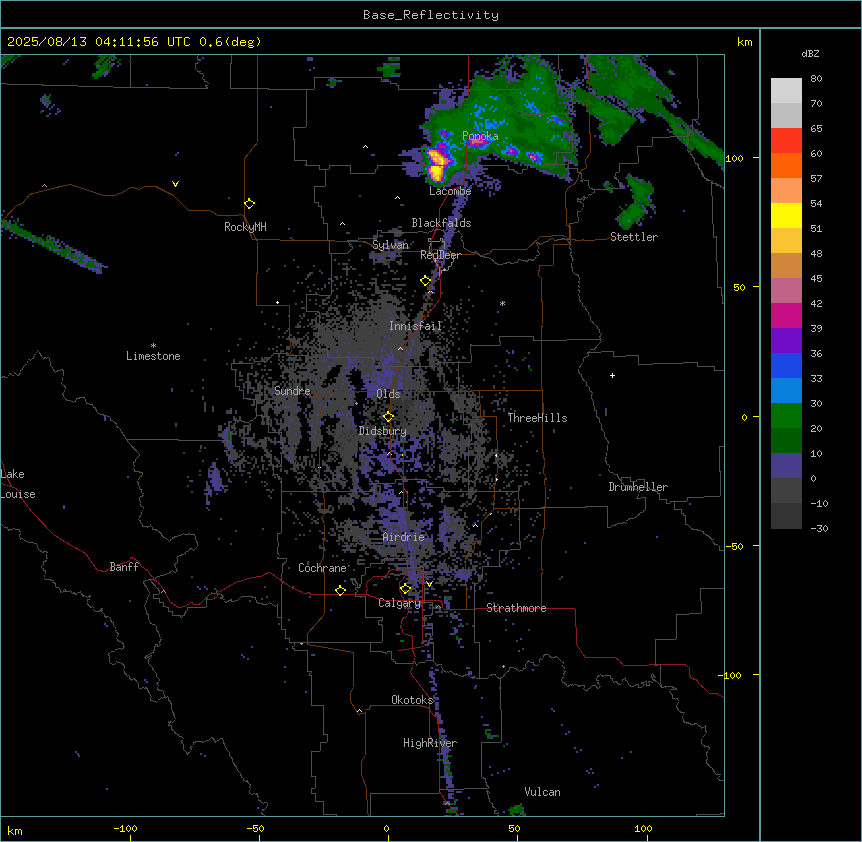The height and width of the screenshot is (842, 862).
Task: Click the white caret marker southwest of Lacombe
Action: click(x=397, y=198)
